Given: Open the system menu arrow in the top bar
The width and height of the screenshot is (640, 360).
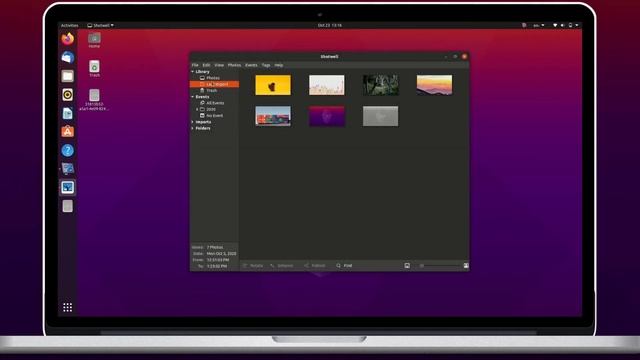Looking at the screenshot, I should tap(577, 25).
